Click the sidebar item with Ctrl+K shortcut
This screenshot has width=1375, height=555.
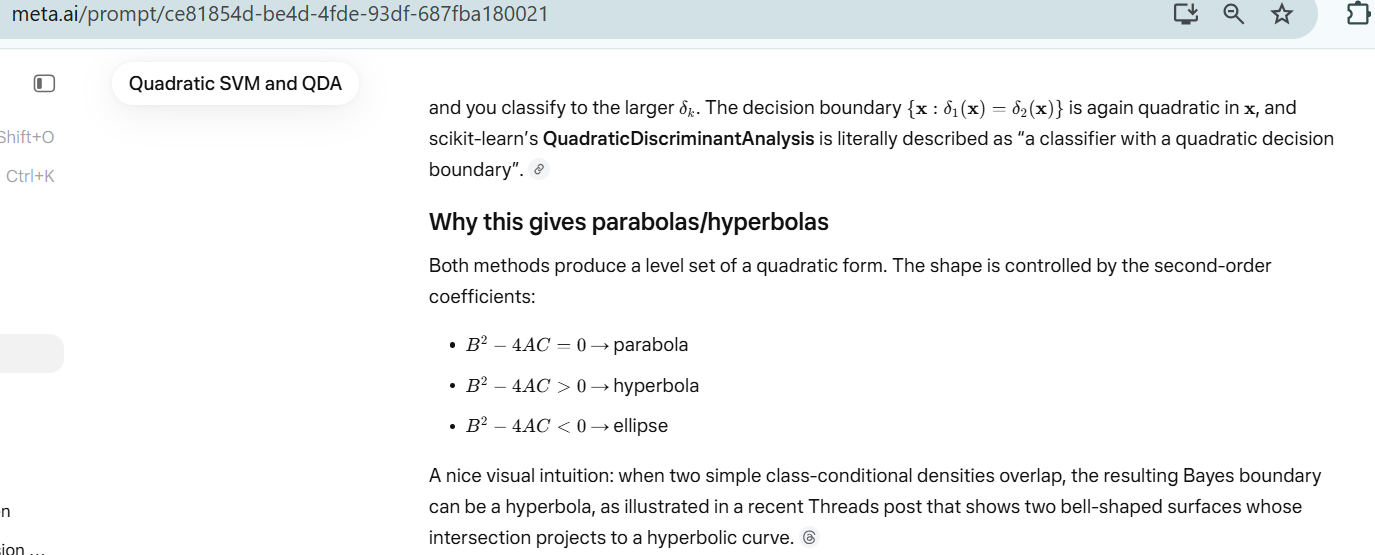click(30, 176)
